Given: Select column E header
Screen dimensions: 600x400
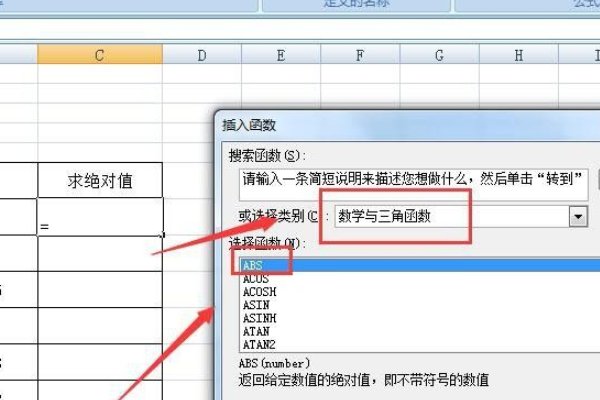Looking at the screenshot, I should (281, 54).
